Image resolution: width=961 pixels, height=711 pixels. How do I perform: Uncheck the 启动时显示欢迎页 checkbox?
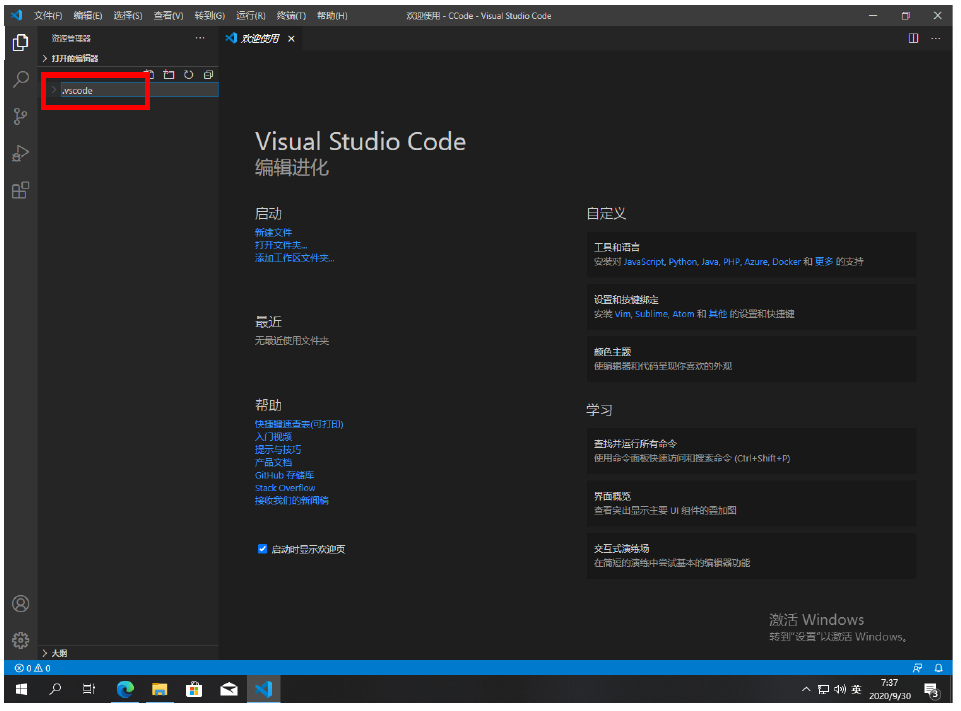(262, 549)
